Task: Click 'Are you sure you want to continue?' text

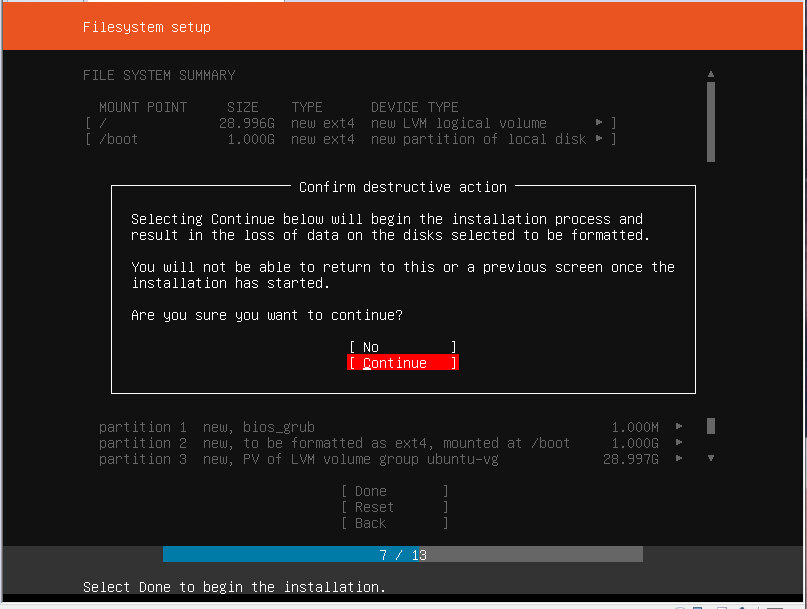Action: pos(267,315)
